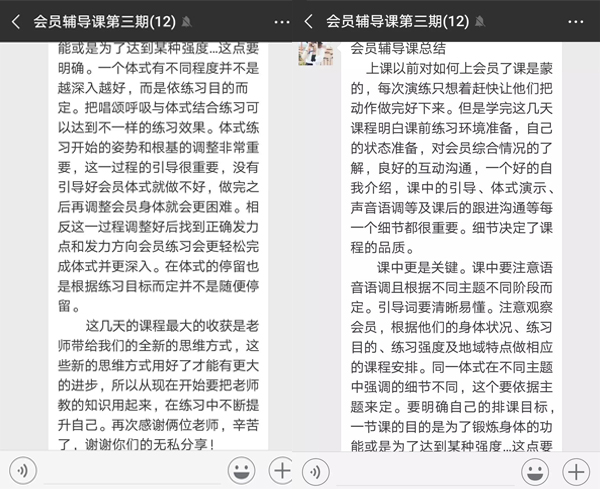Click the sender's avatar in right chat

316,52
